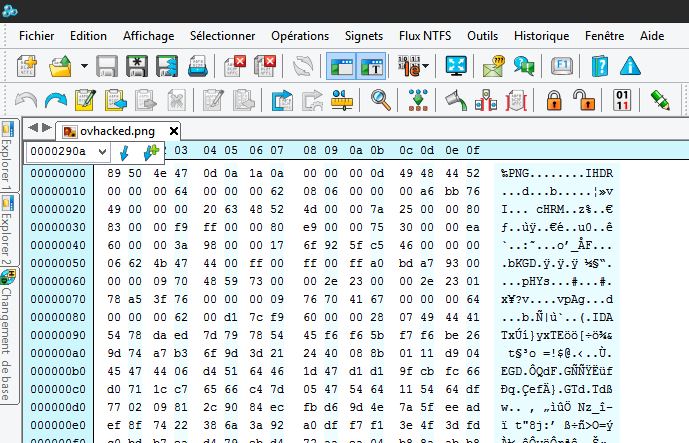Click the Save As floppy icon with star

137,66
